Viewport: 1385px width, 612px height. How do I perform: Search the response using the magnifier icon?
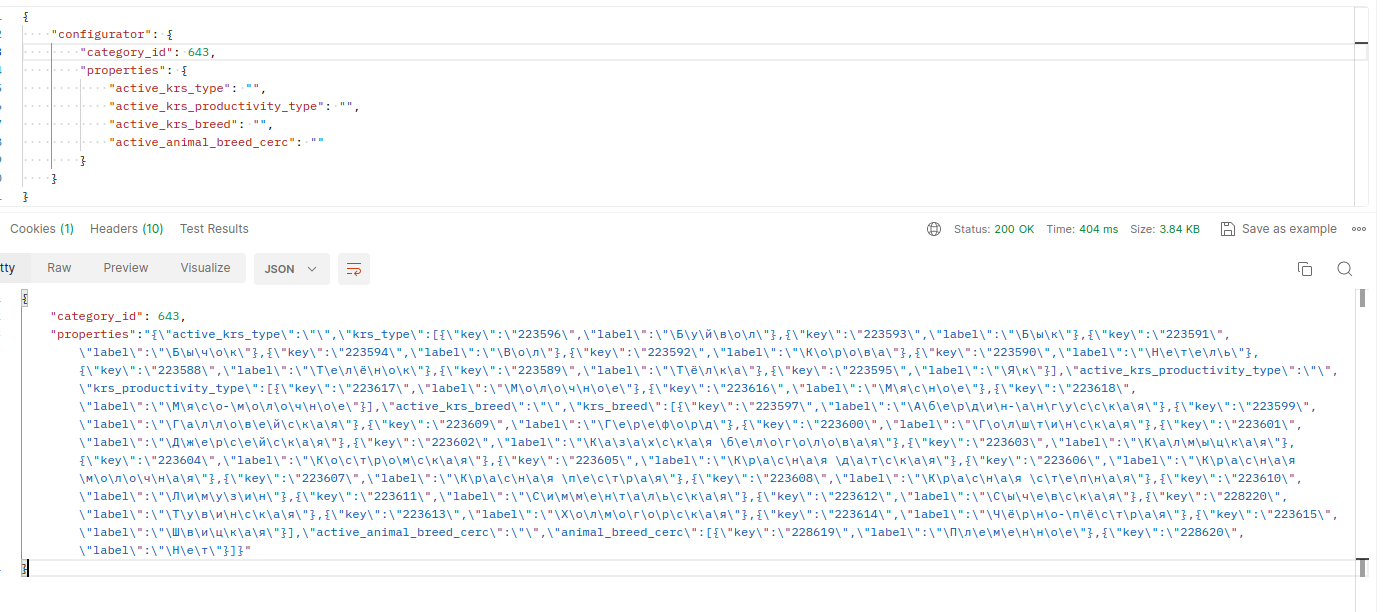coord(1344,268)
